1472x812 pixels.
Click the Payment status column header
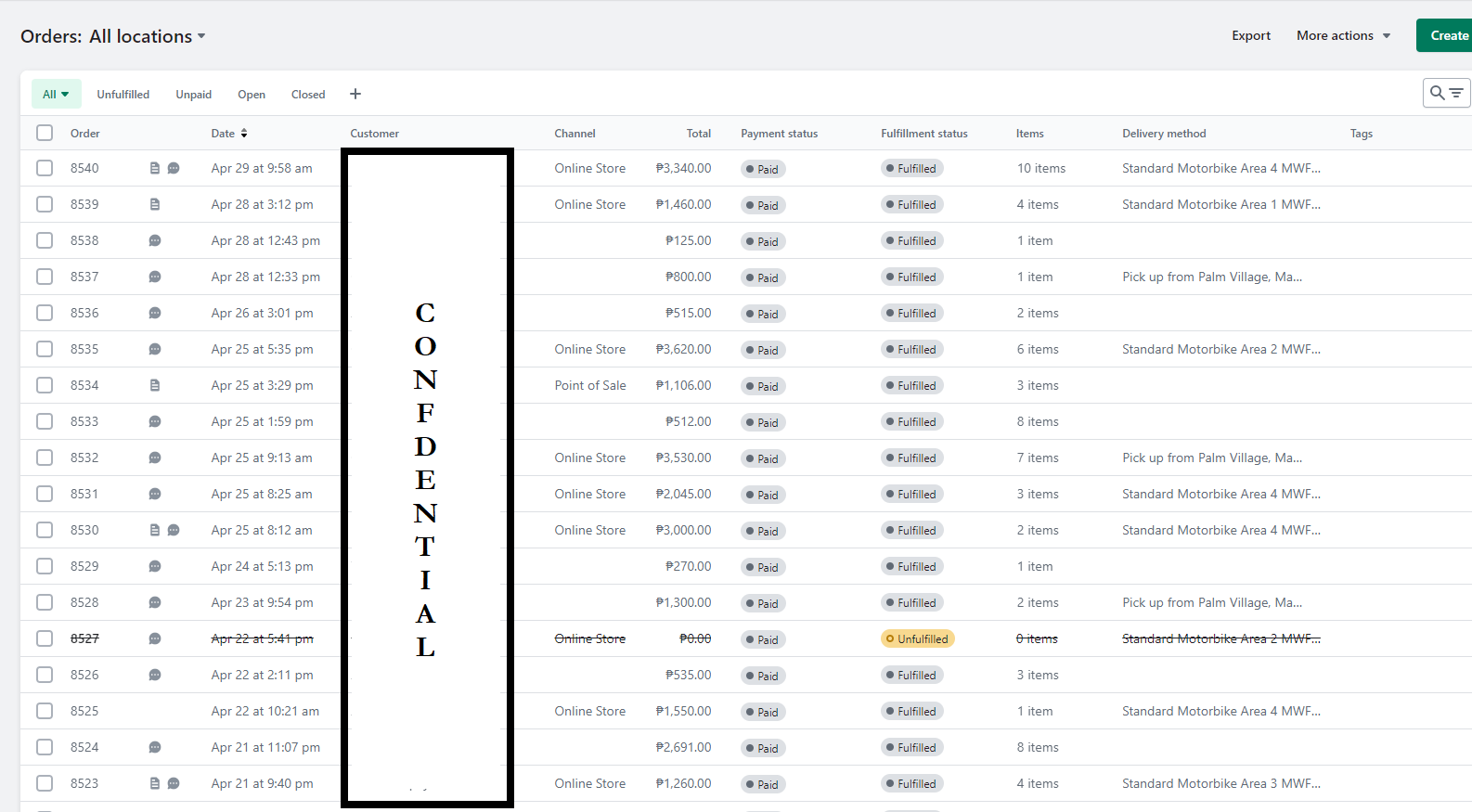[780, 134]
